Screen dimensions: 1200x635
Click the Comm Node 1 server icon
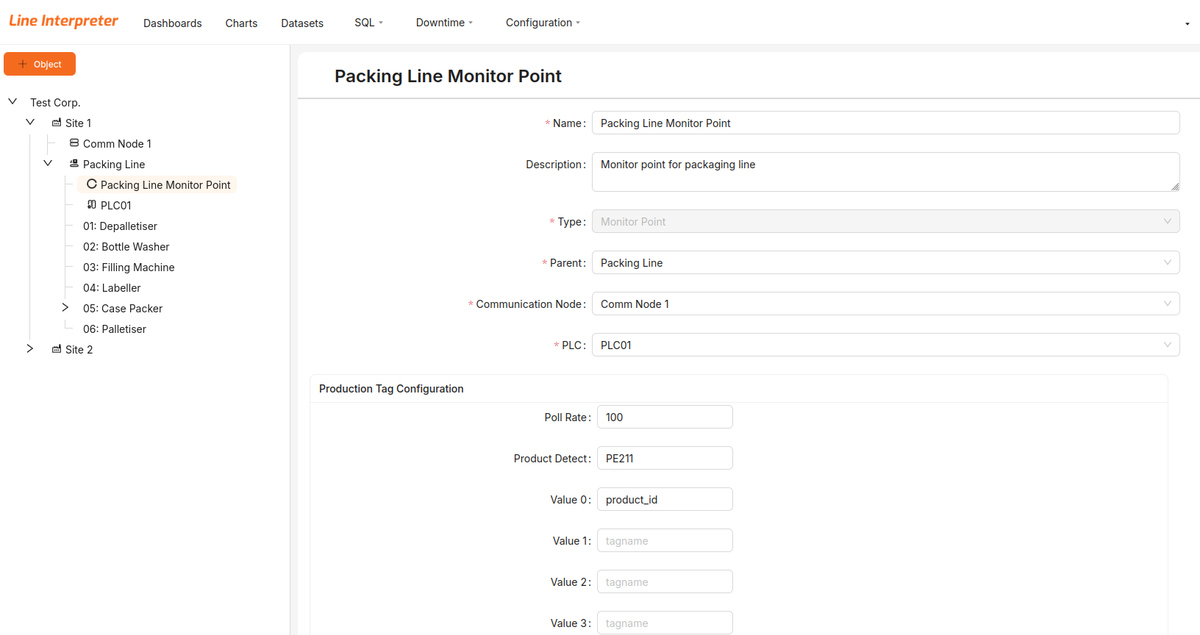[74, 143]
